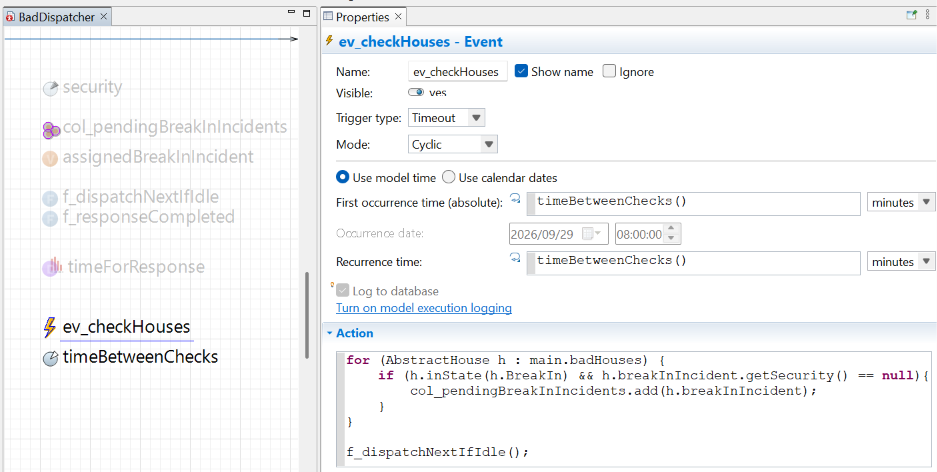Enable the Ignore checkbox

coord(609,71)
